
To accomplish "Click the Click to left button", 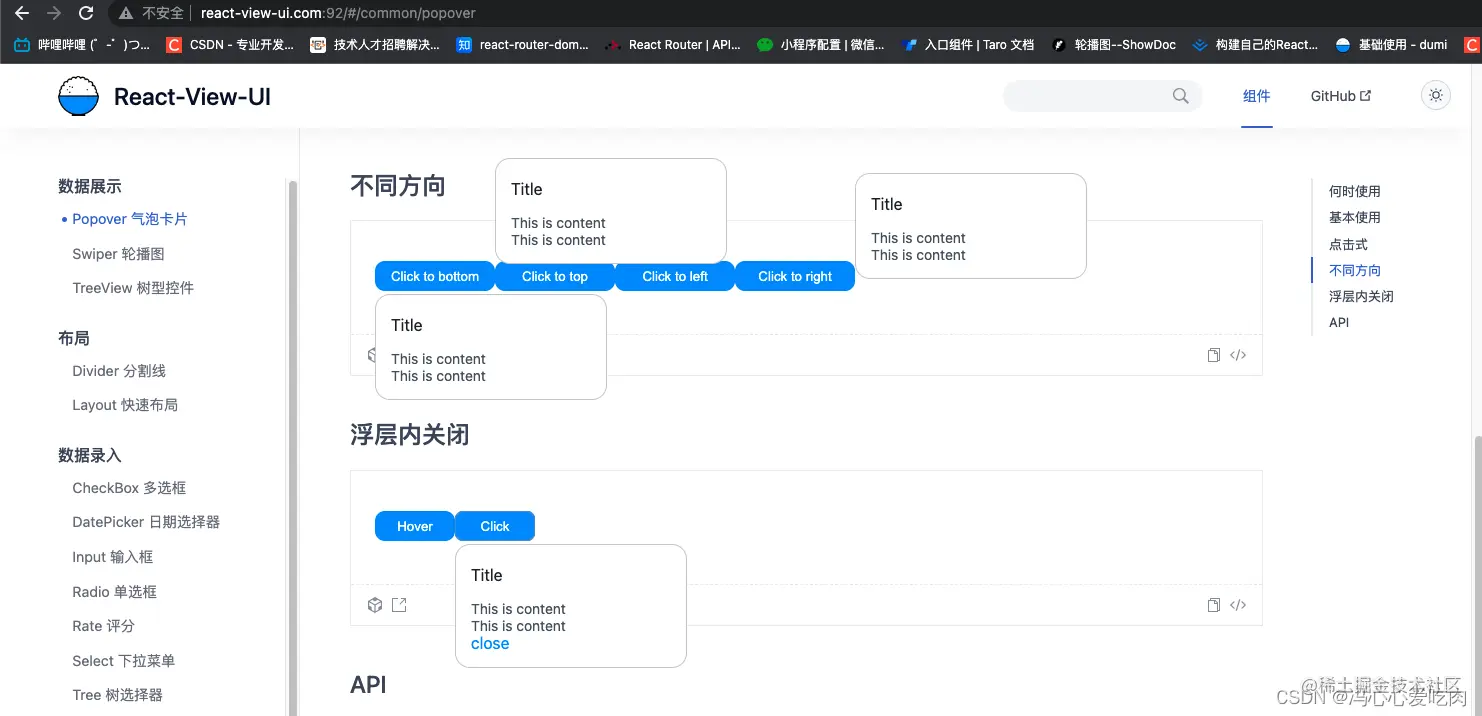I will [x=675, y=276].
